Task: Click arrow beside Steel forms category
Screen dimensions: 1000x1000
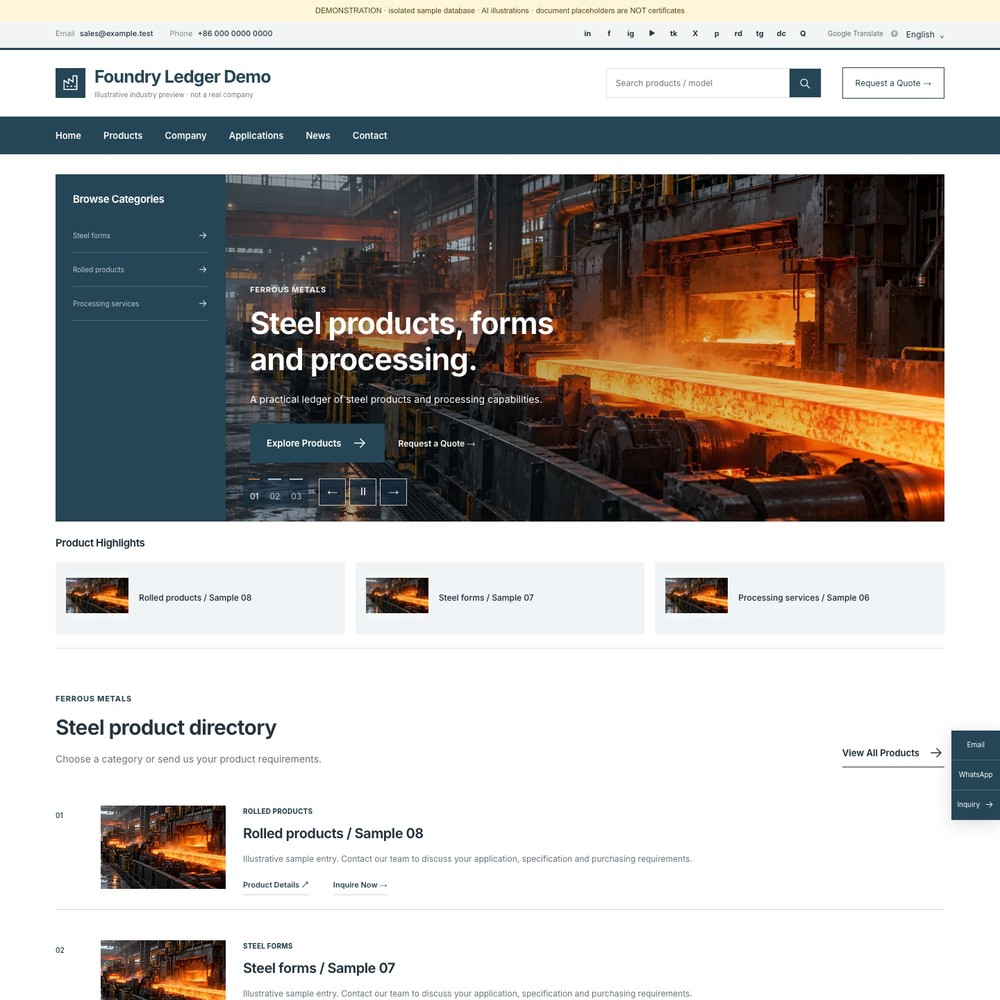Action: tap(203, 235)
